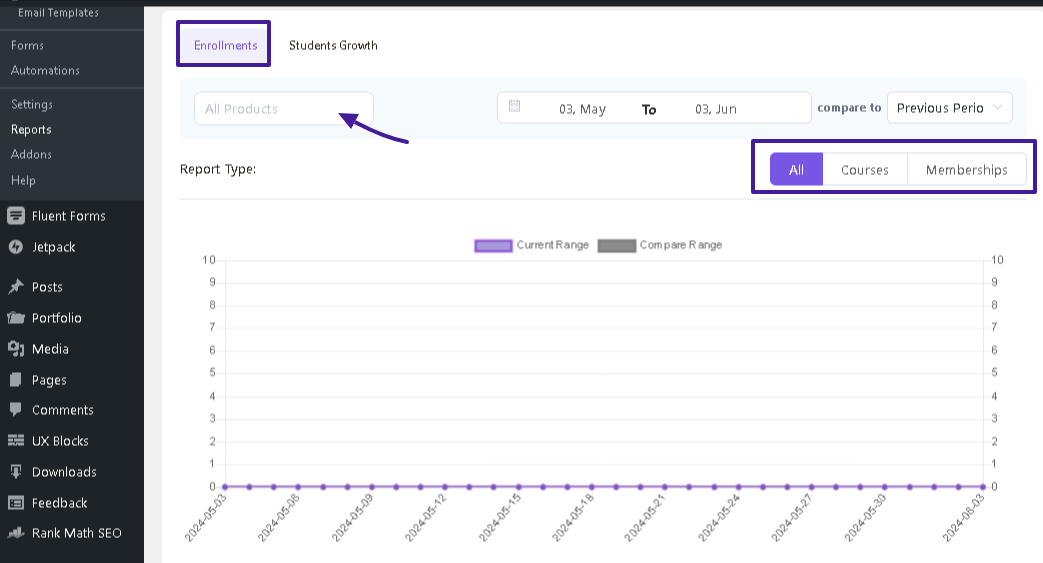
Task: Open Help submenu item
Action: [x=23, y=180]
